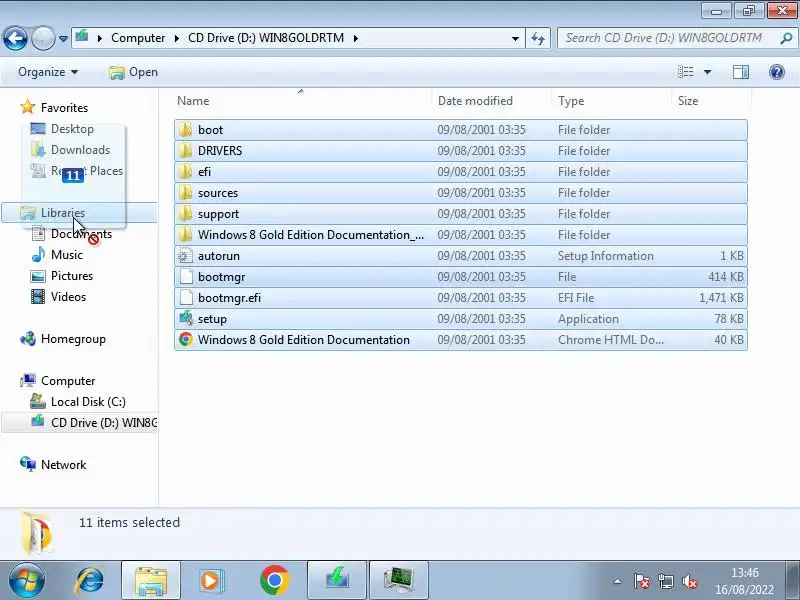Screen dimensions: 800x600
Task: Expand the arrow after Computer breadcrumb
Action: click(177, 38)
